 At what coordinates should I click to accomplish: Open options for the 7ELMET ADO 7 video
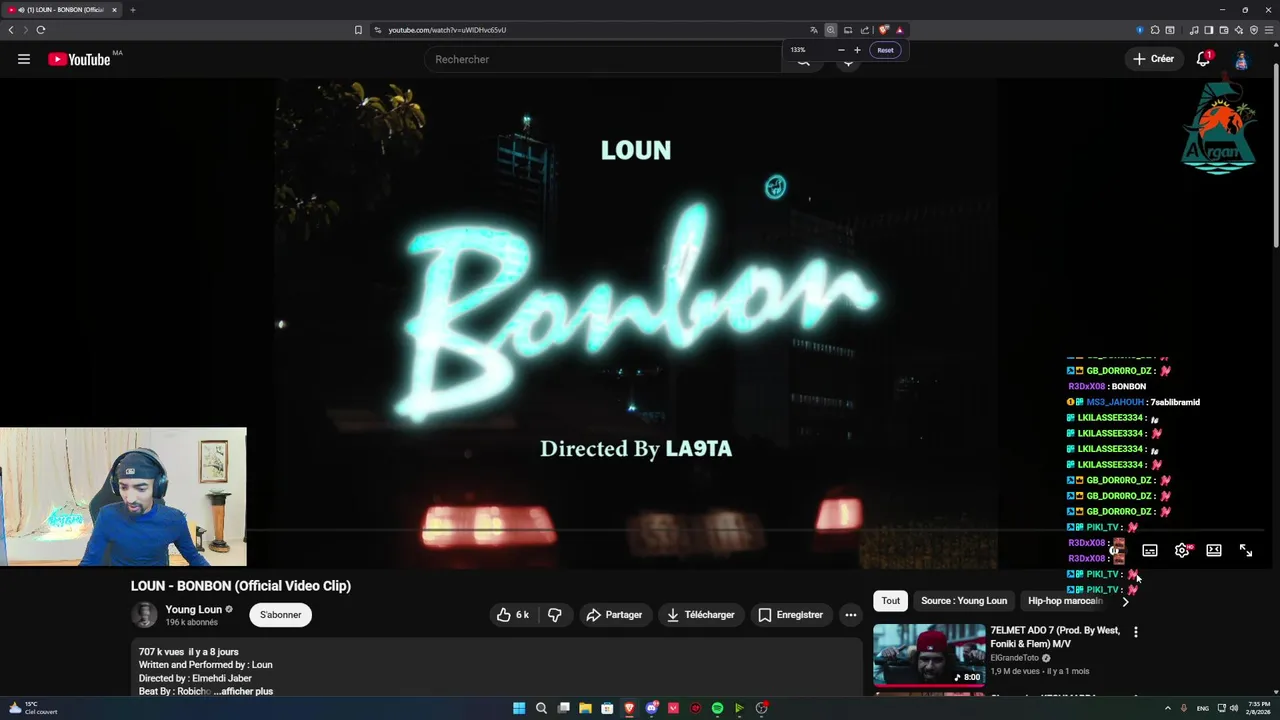point(1135,632)
